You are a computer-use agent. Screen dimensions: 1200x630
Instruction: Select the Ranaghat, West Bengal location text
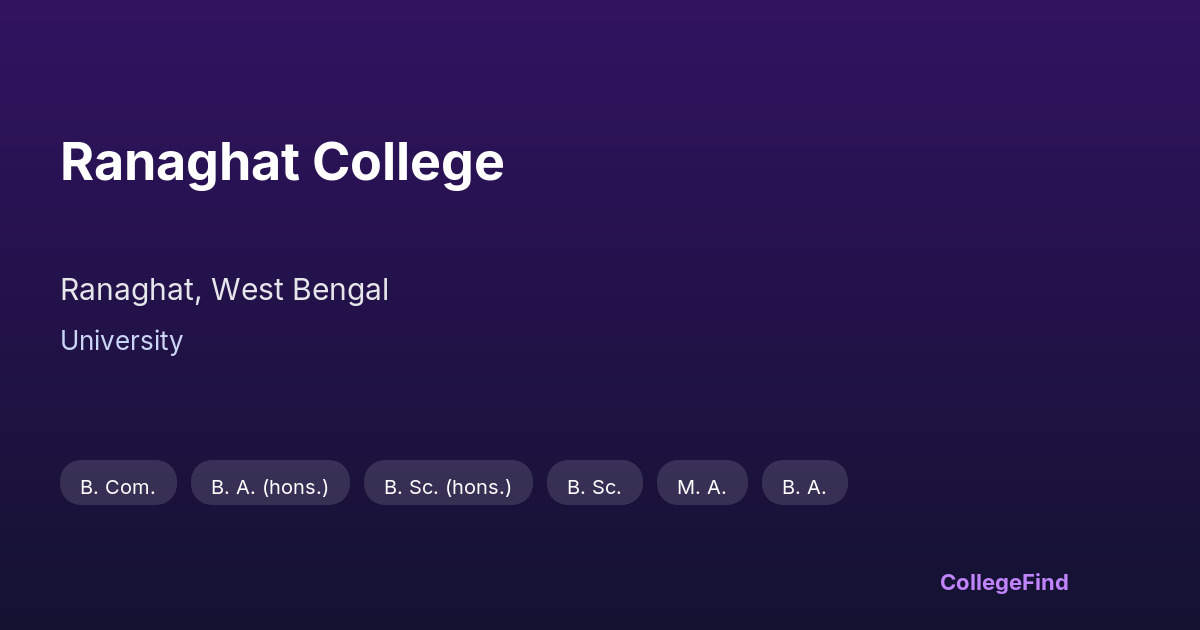pyautogui.click(x=224, y=290)
